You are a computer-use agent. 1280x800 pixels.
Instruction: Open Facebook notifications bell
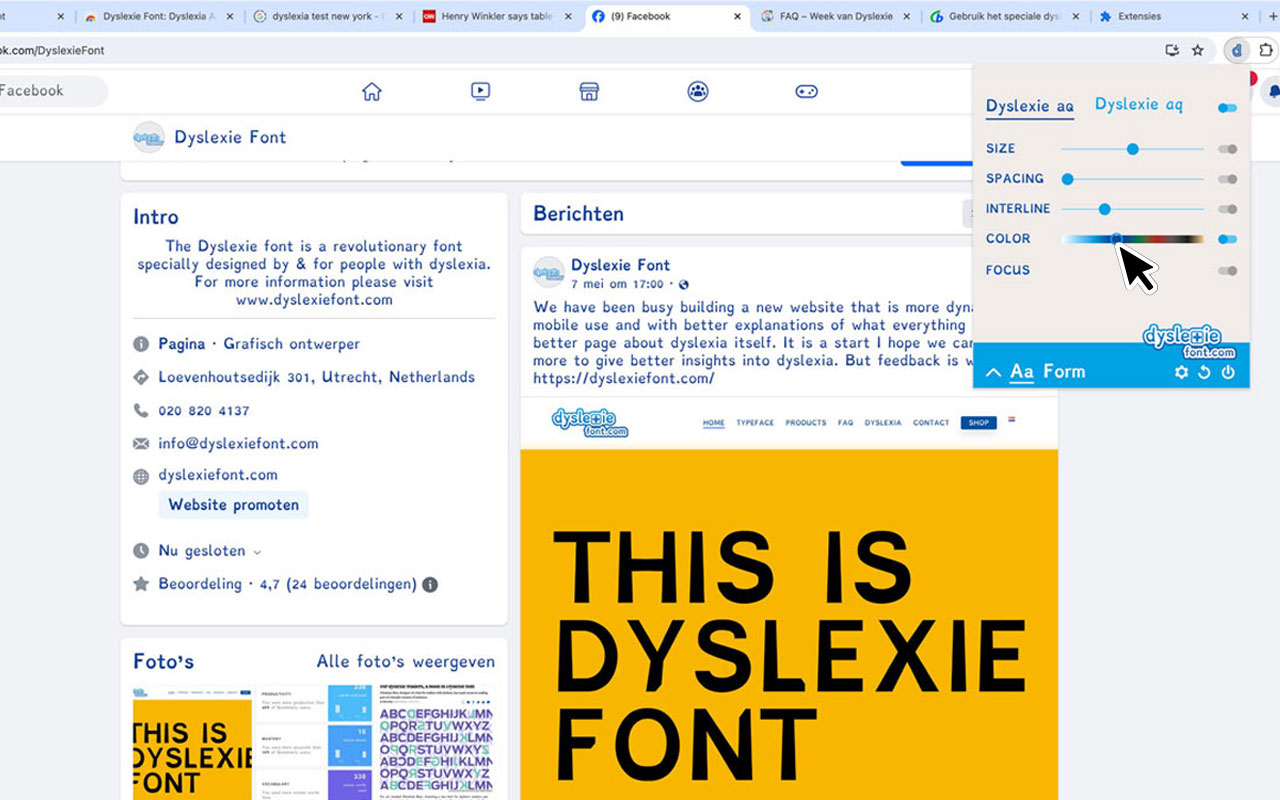(x=1273, y=91)
